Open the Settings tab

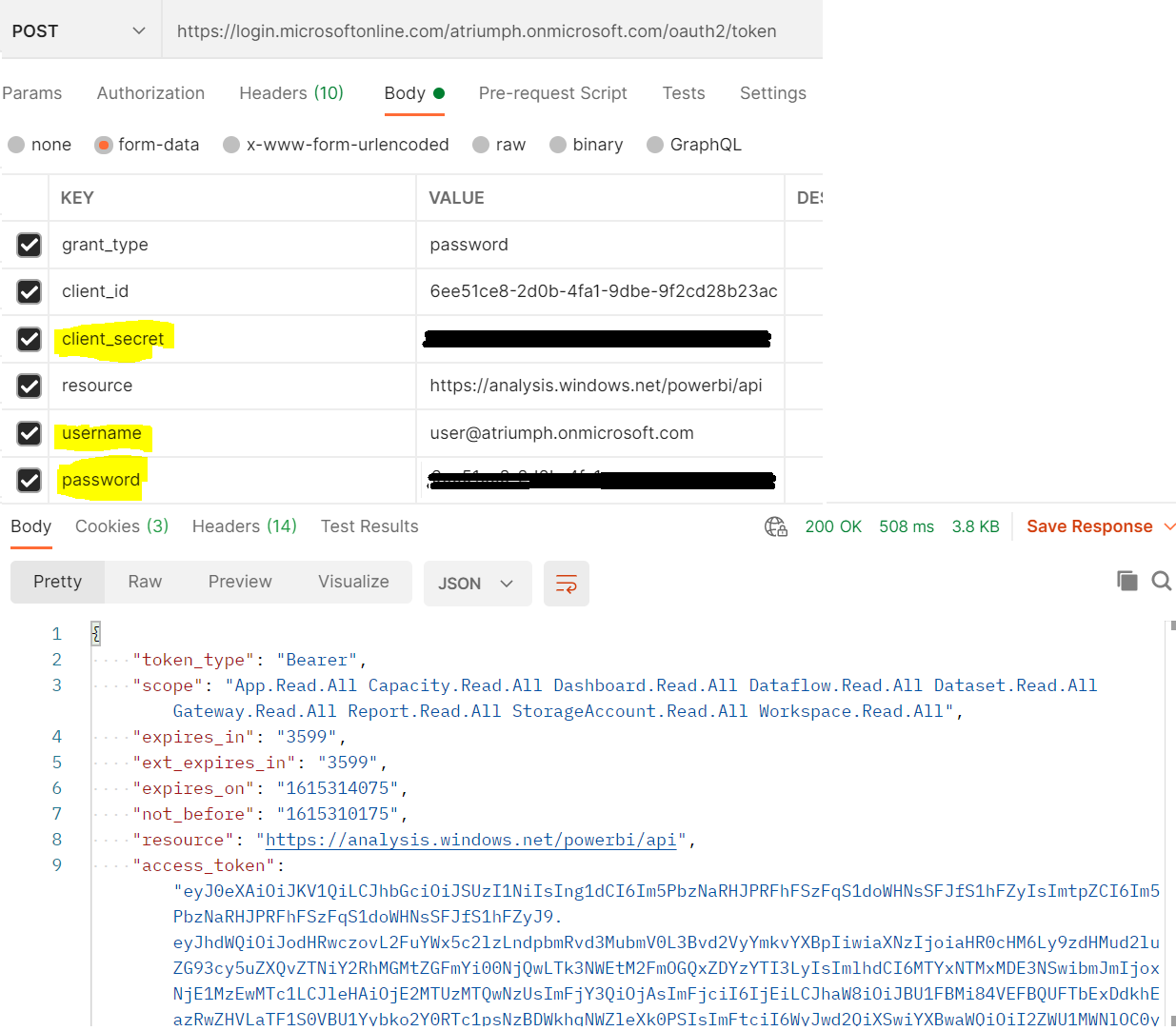tap(773, 93)
